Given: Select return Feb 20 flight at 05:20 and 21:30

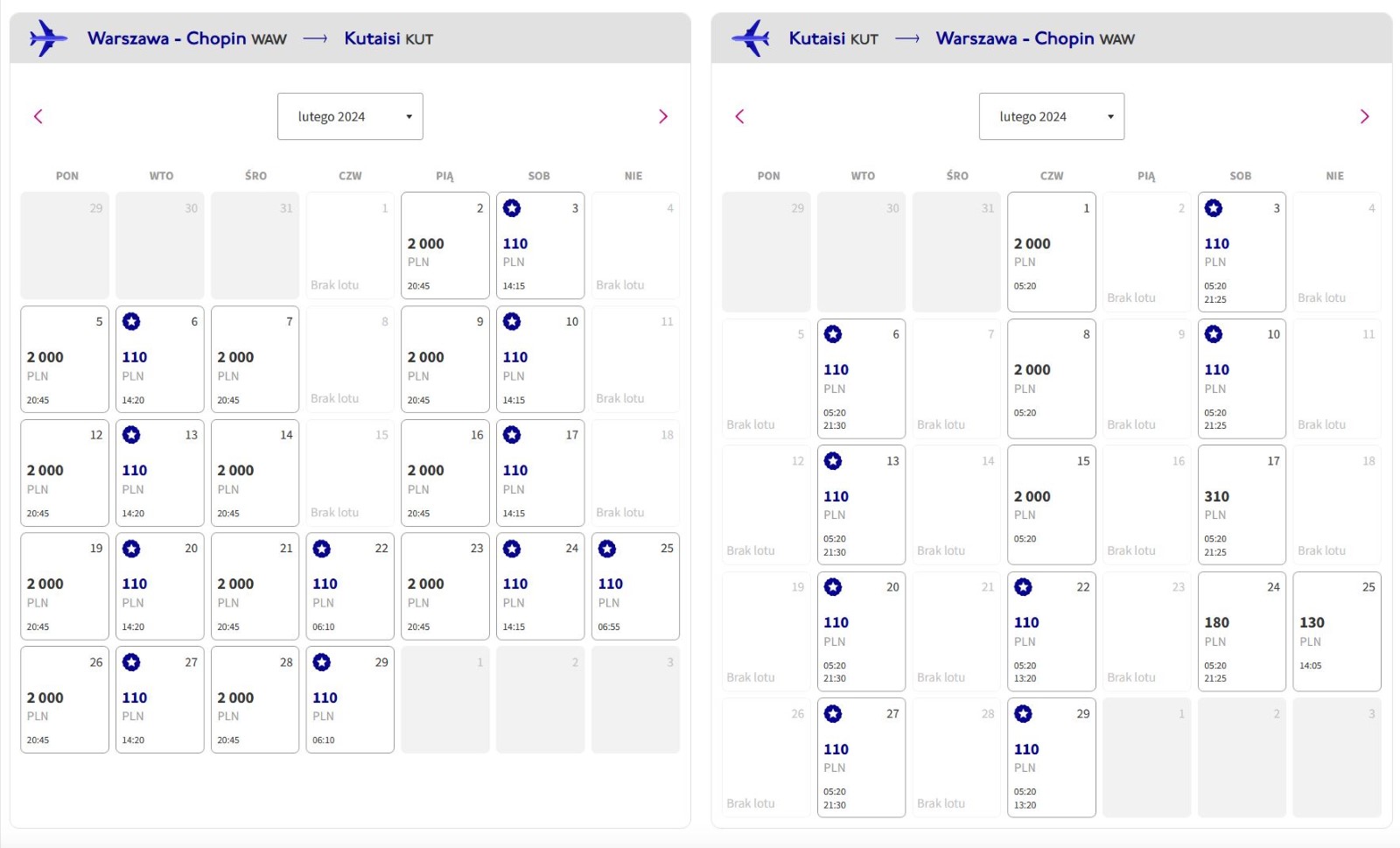Looking at the screenshot, I should (861, 631).
